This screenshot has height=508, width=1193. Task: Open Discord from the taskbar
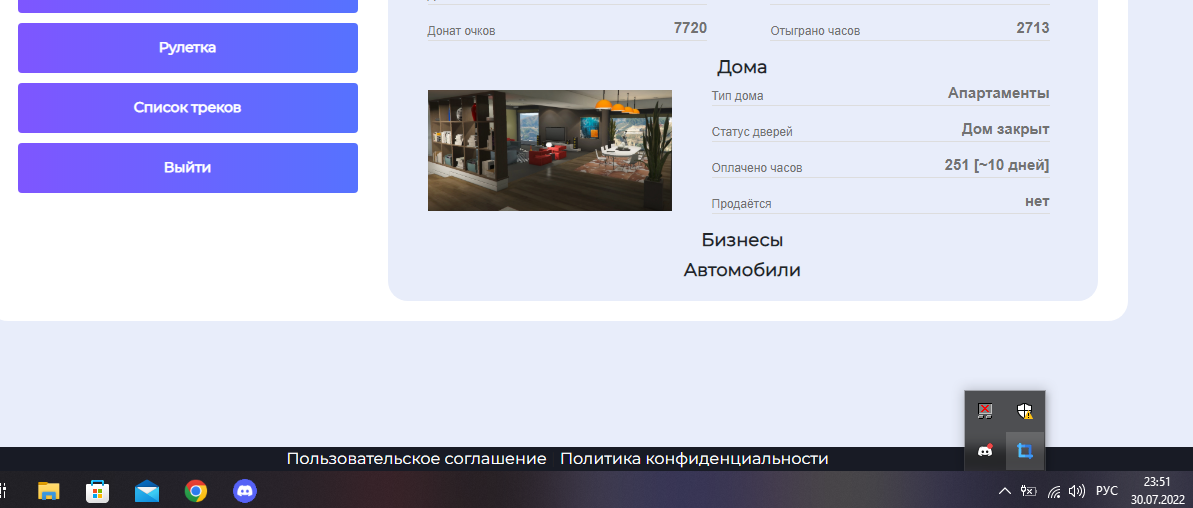pyautogui.click(x=245, y=491)
